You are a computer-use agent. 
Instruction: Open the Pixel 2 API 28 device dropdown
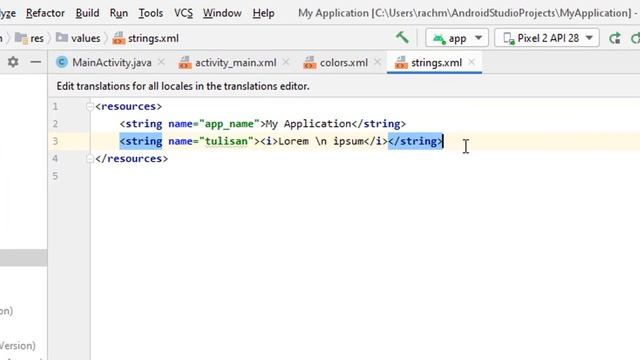pyautogui.click(x=547, y=38)
